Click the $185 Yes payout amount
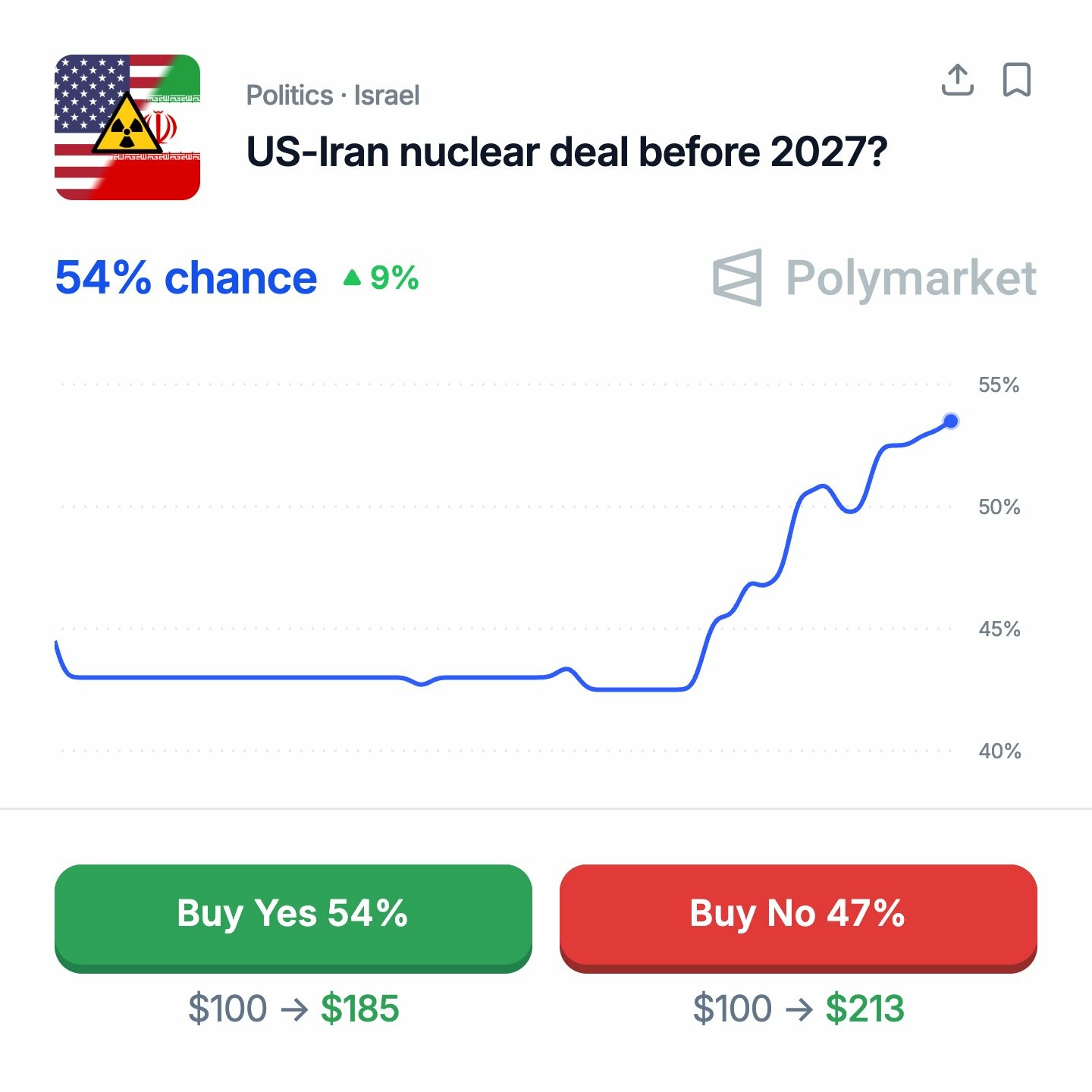The height and width of the screenshot is (1092, 1092). point(359,1009)
